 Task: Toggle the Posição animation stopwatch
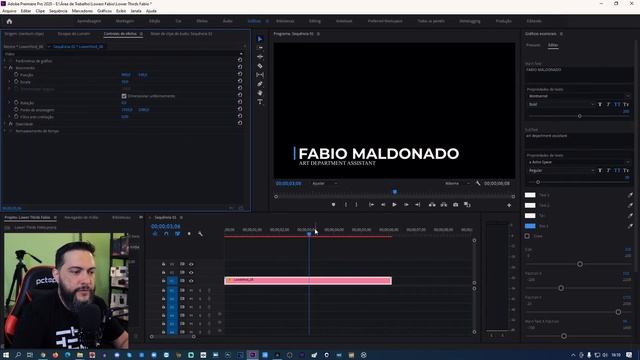coord(16,75)
